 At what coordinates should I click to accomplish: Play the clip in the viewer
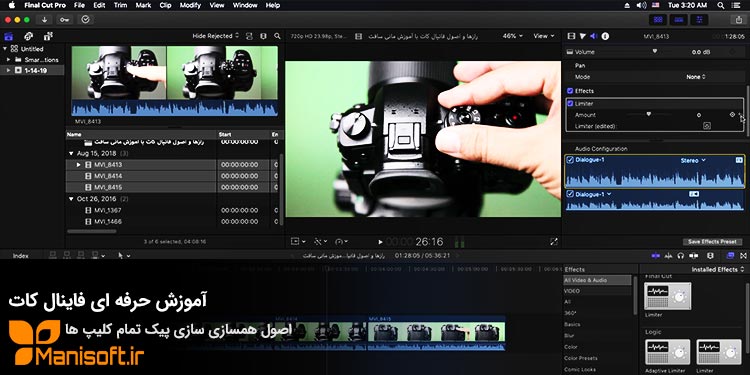(x=380, y=242)
